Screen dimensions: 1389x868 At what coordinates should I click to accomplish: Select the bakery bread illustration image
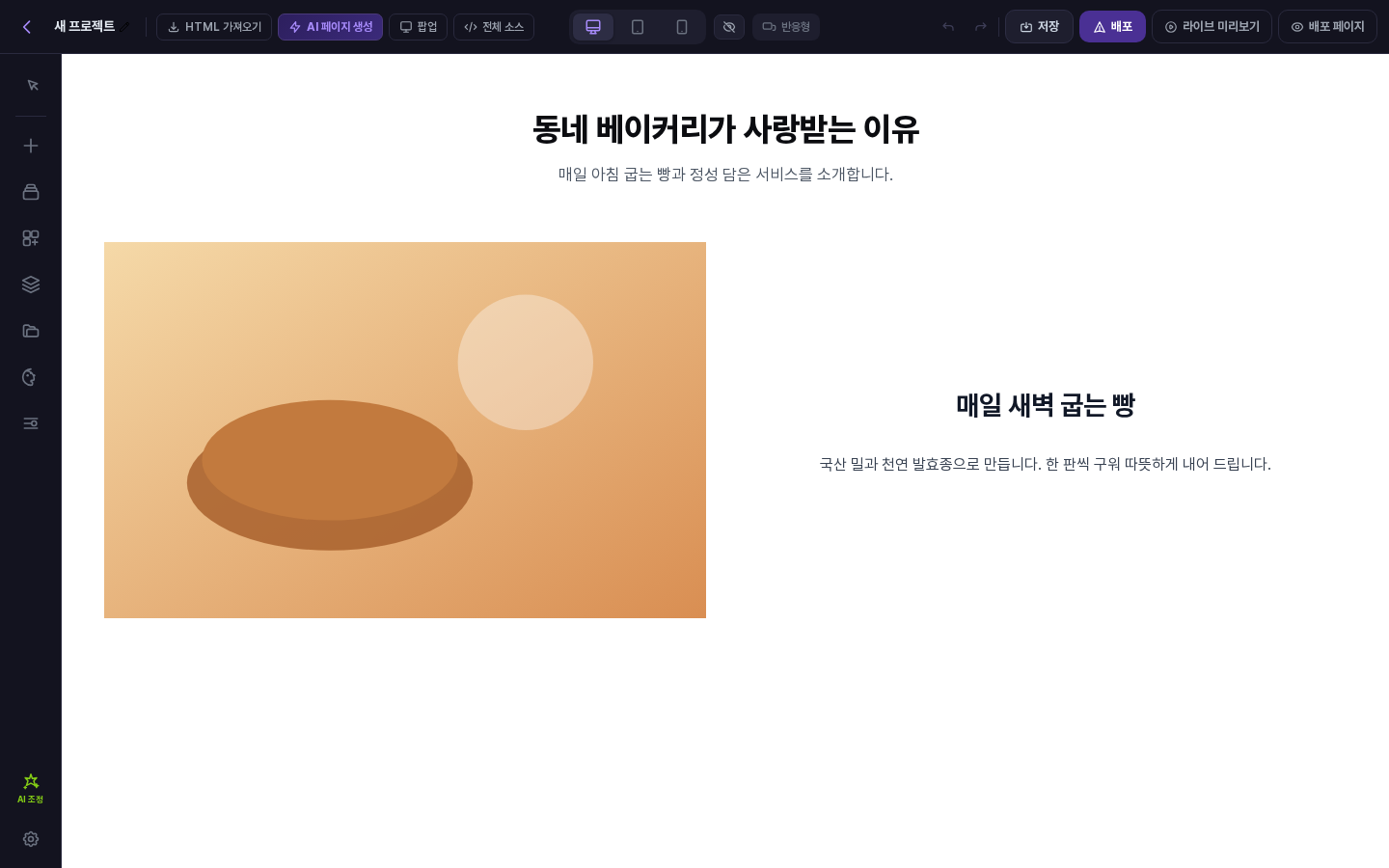(405, 430)
